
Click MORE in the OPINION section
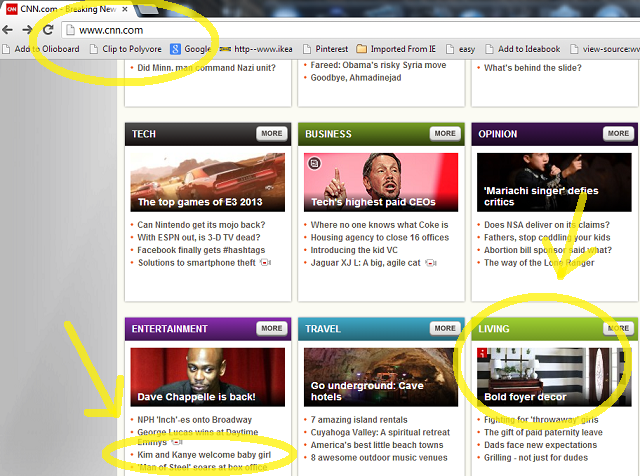coord(618,133)
